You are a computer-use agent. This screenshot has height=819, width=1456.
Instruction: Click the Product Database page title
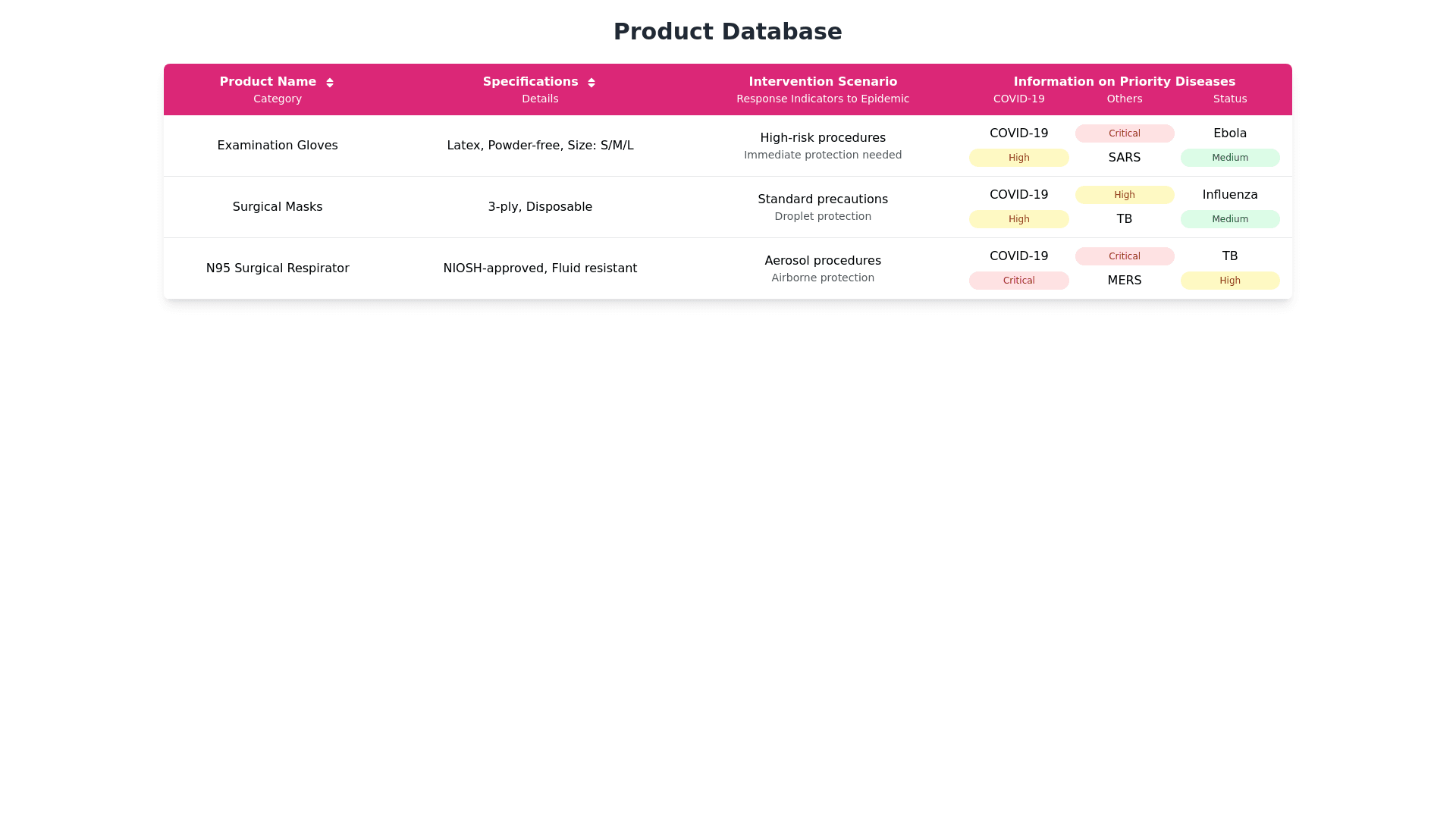(x=727, y=32)
